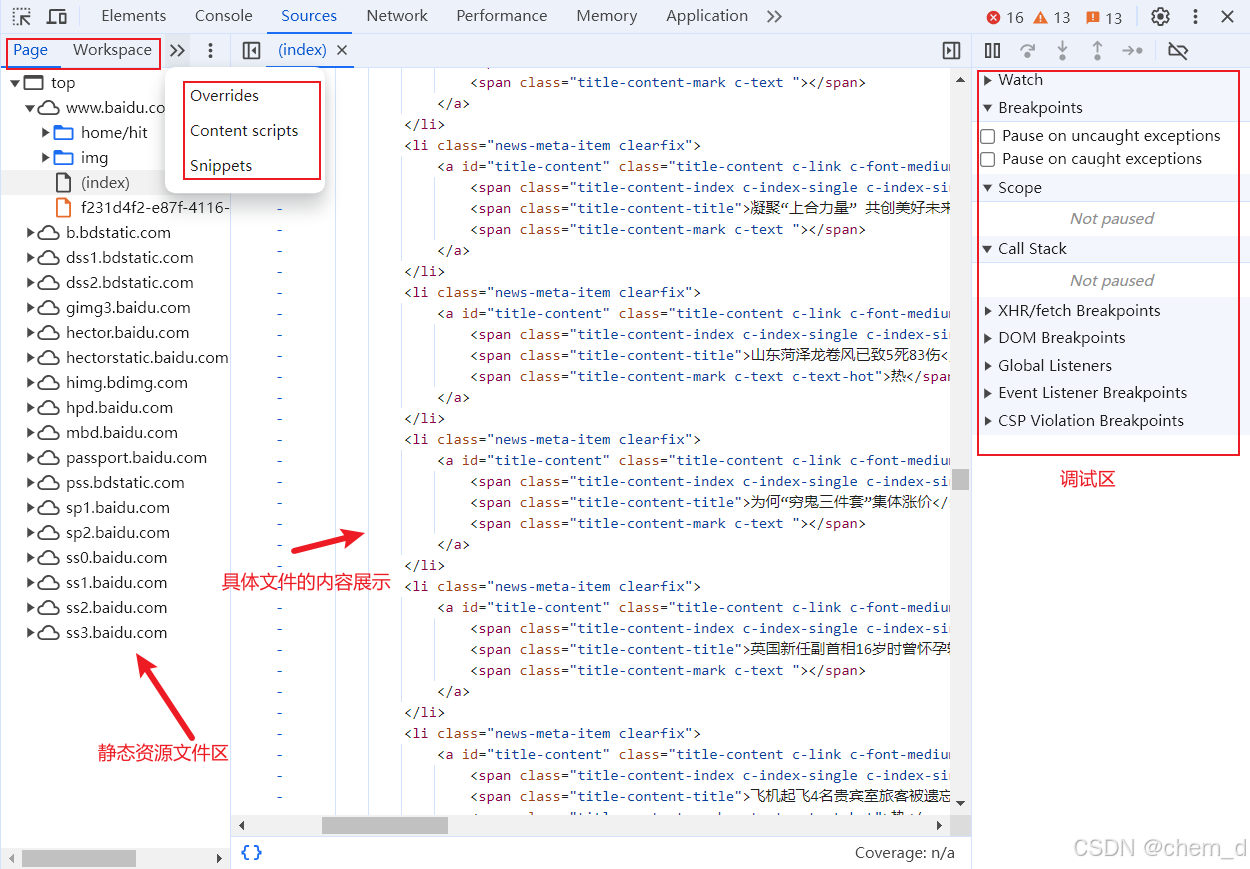Switch to the Network tab
Screen dimensions: 1250x869
(397, 16)
